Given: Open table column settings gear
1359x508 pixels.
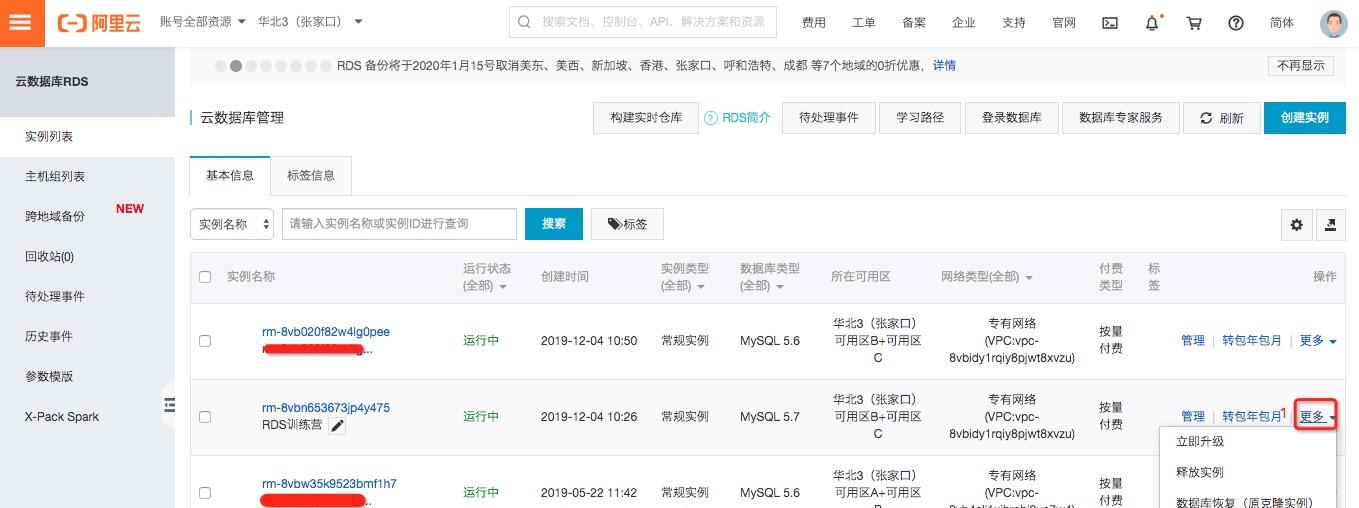Looking at the screenshot, I should click(x=1297, y=225).
